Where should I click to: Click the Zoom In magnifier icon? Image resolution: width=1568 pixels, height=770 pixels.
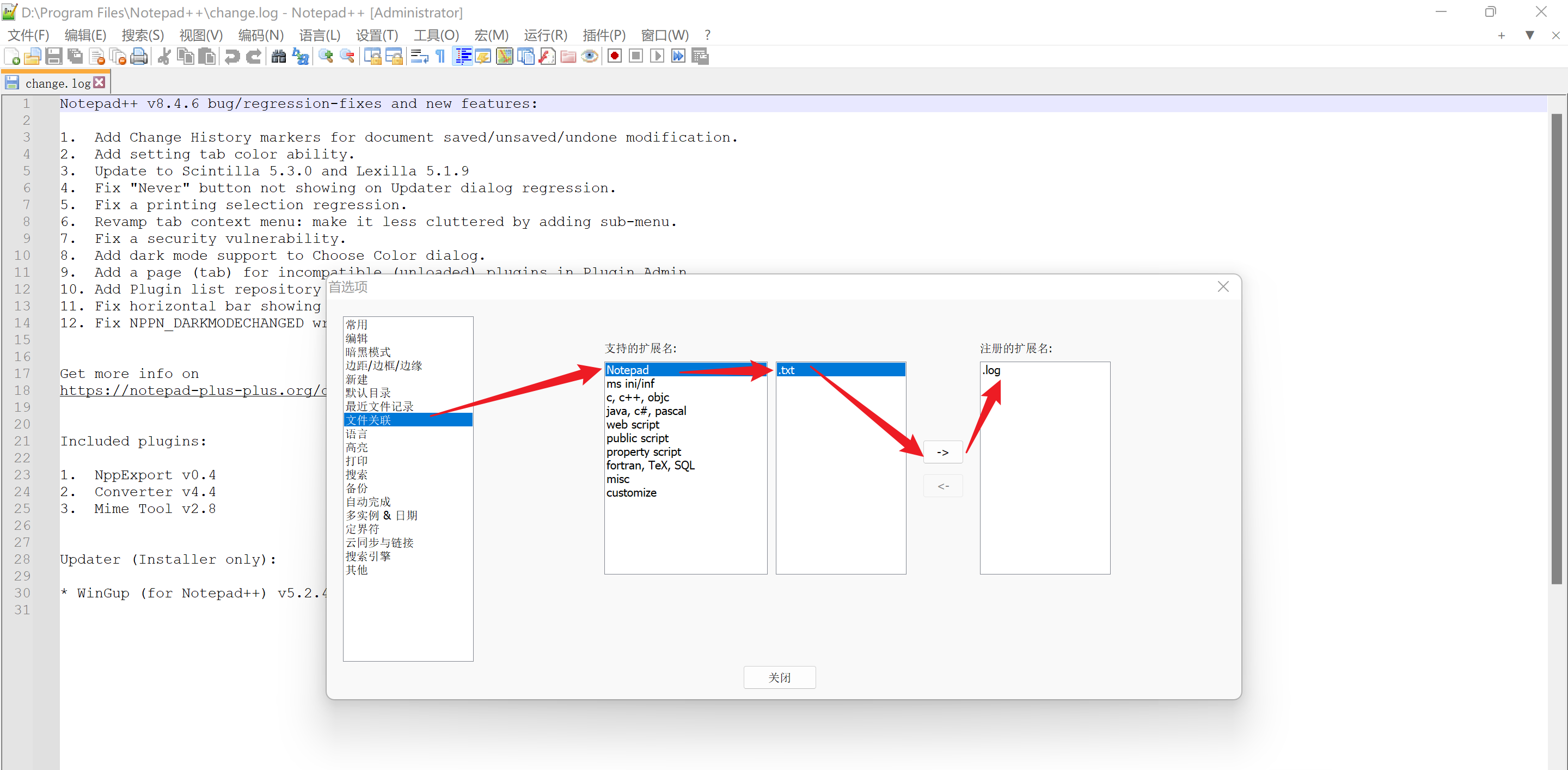click(x=326, y=57)
